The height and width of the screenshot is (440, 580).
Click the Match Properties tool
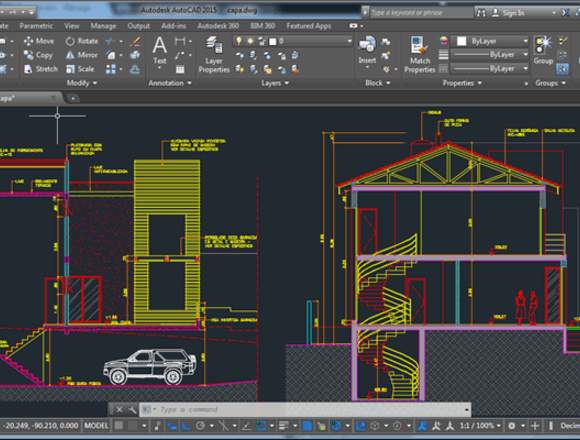[420, 54]
